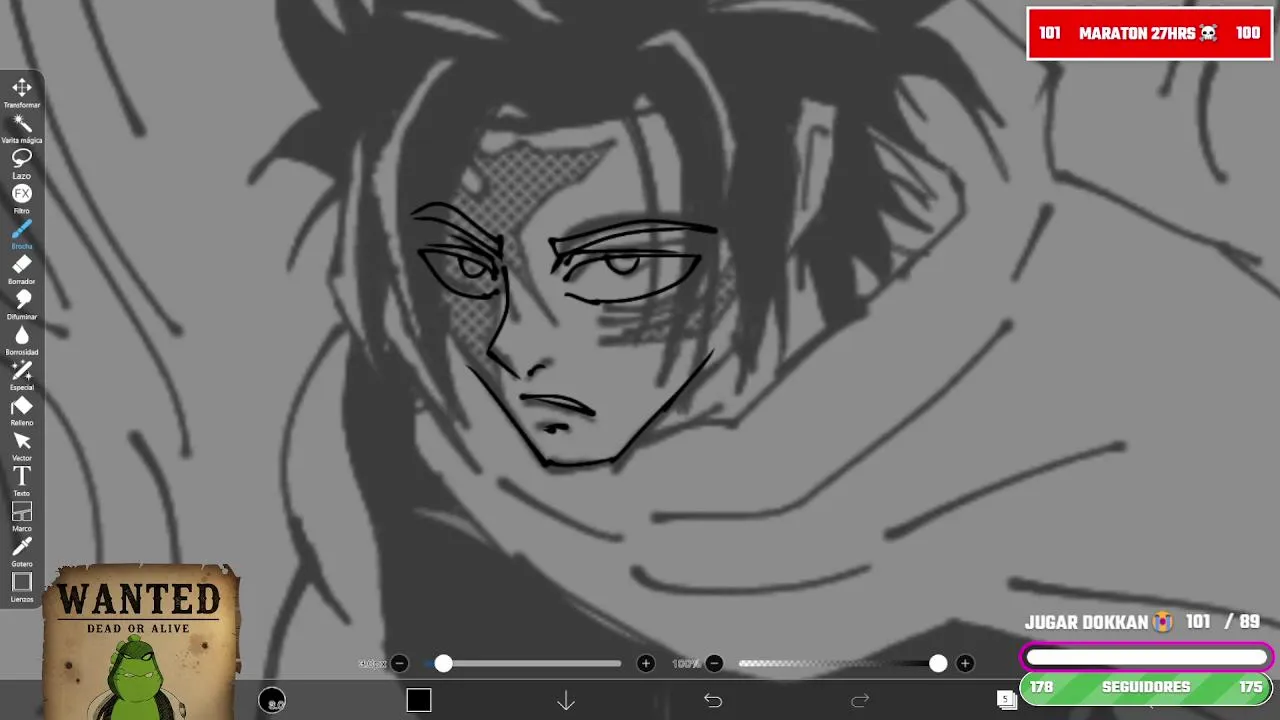The width and height of the screenshot is (1280, 720).
Task: Click the SEGUIDORES follower goal bar
Action: [1146, 688]
